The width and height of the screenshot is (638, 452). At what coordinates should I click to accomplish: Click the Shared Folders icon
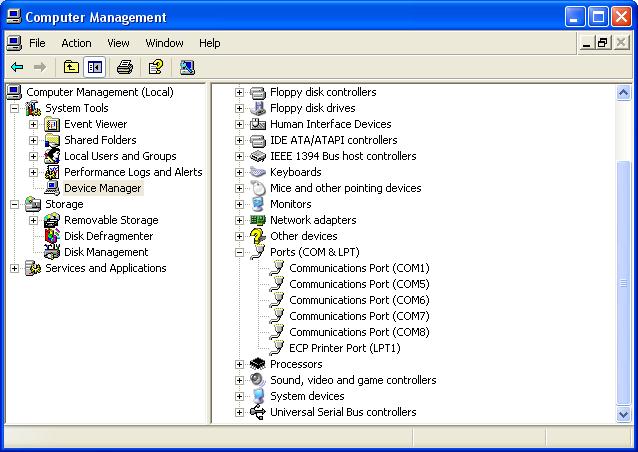coord(52,140)
